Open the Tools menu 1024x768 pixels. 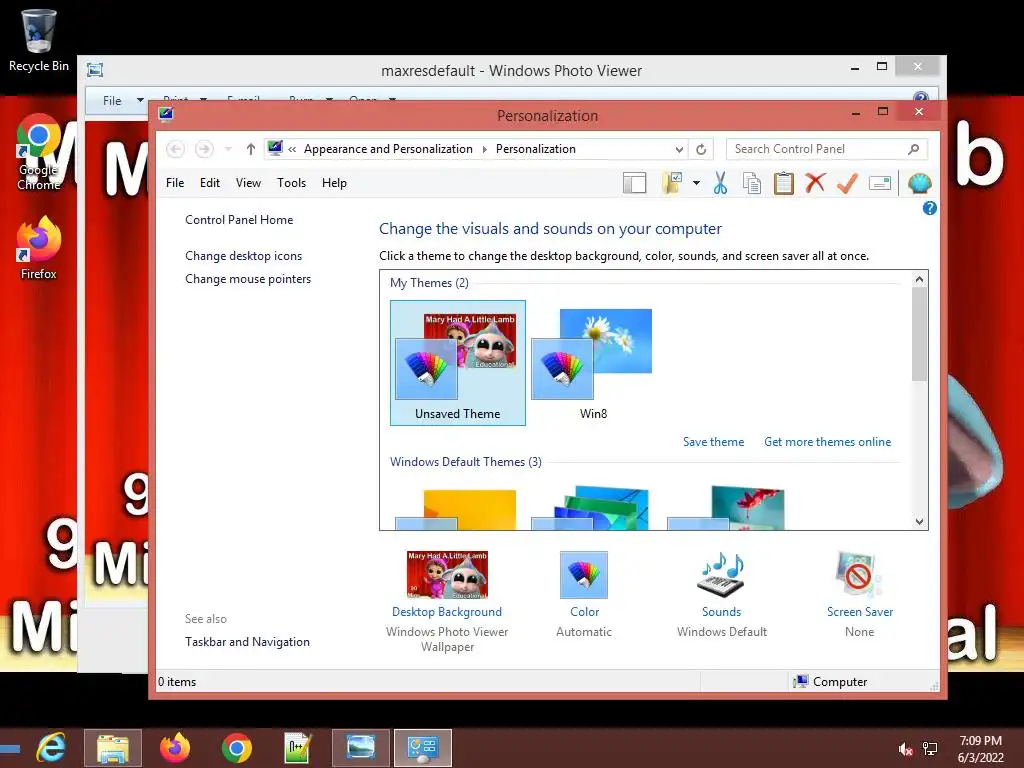coord(291,184)
